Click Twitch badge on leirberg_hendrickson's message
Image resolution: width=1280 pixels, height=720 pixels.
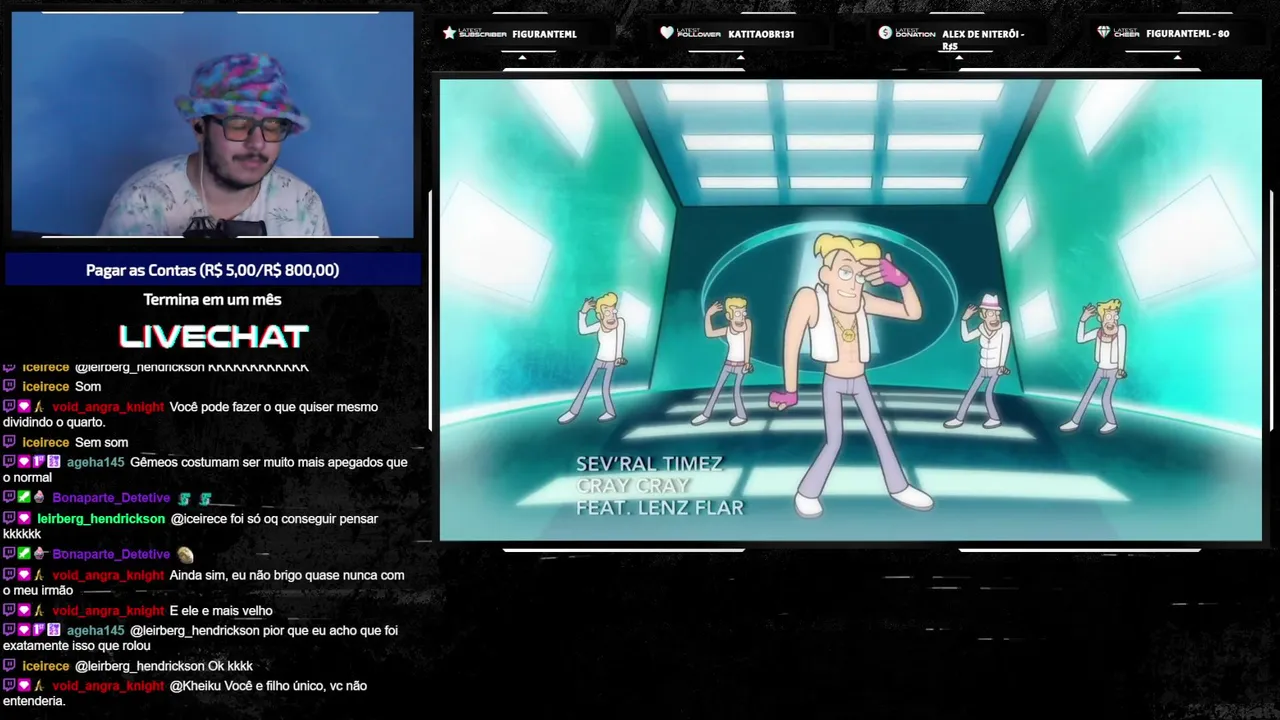coord(9,518)
